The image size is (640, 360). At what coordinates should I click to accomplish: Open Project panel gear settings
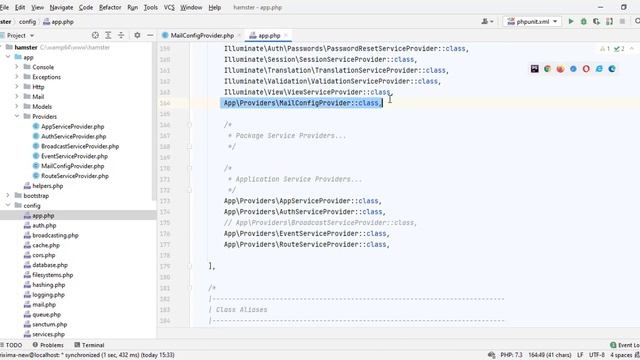(137, 36)
